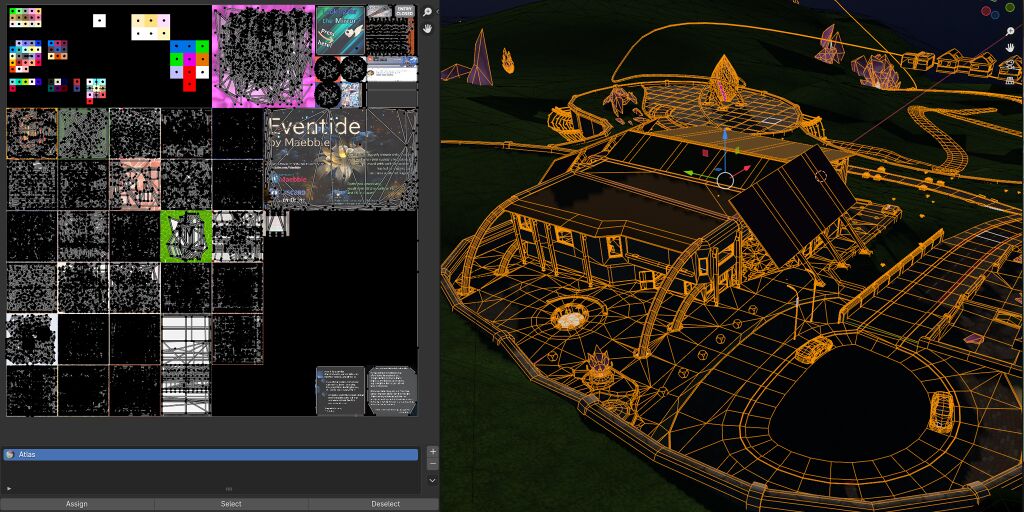1024x512 pixels.
Task: Click the blue Z axis gizmo circle
Action: pyautogui.click(x=995, y=15)
